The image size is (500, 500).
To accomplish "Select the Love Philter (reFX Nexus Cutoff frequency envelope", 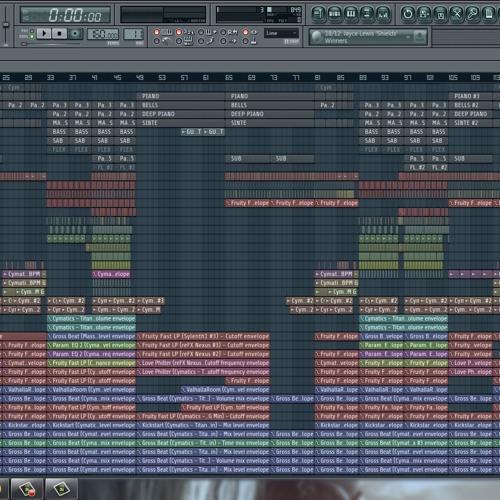I will pos(203,363).
